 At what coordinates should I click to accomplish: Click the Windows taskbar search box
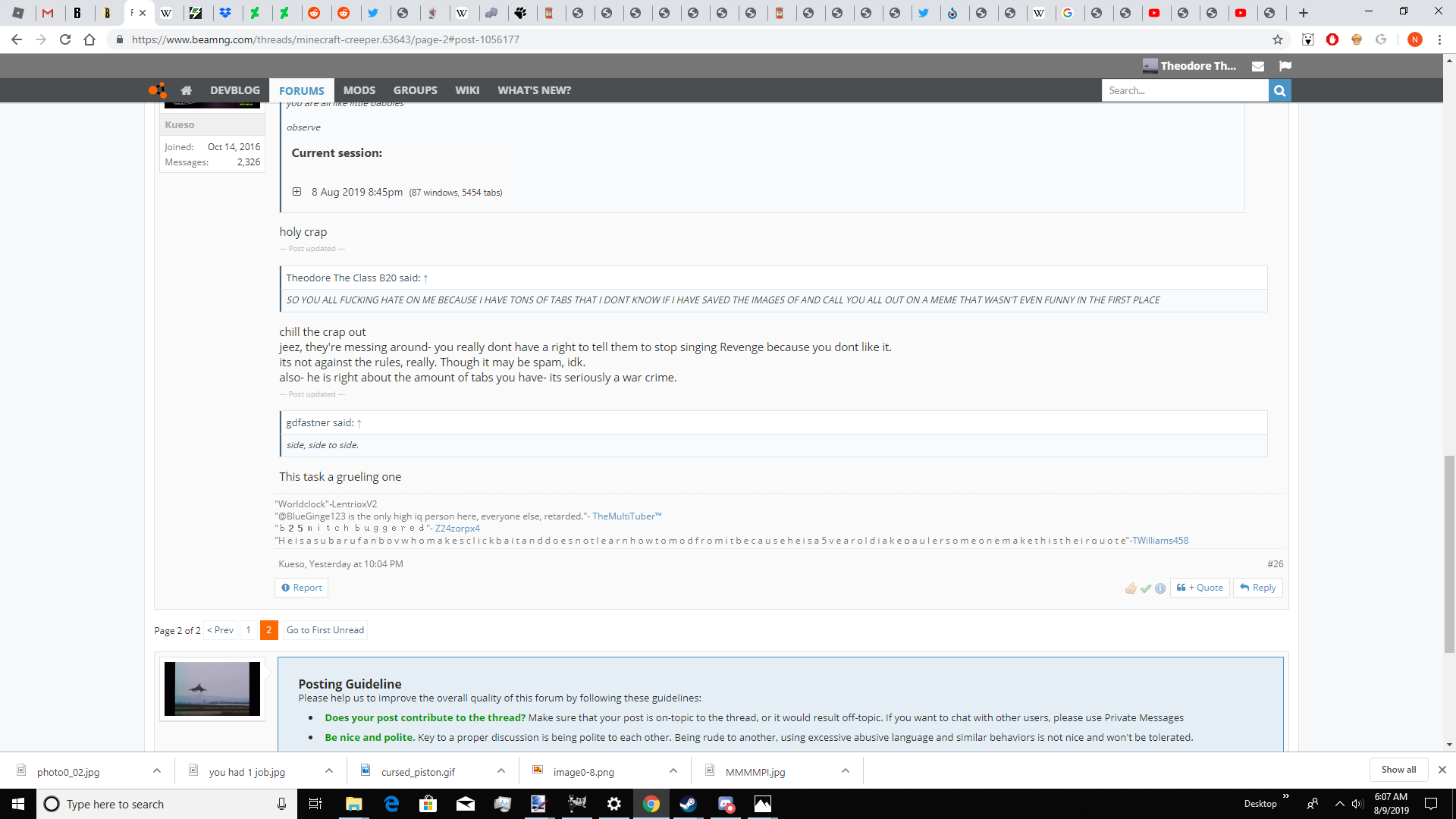coord(165,804)
